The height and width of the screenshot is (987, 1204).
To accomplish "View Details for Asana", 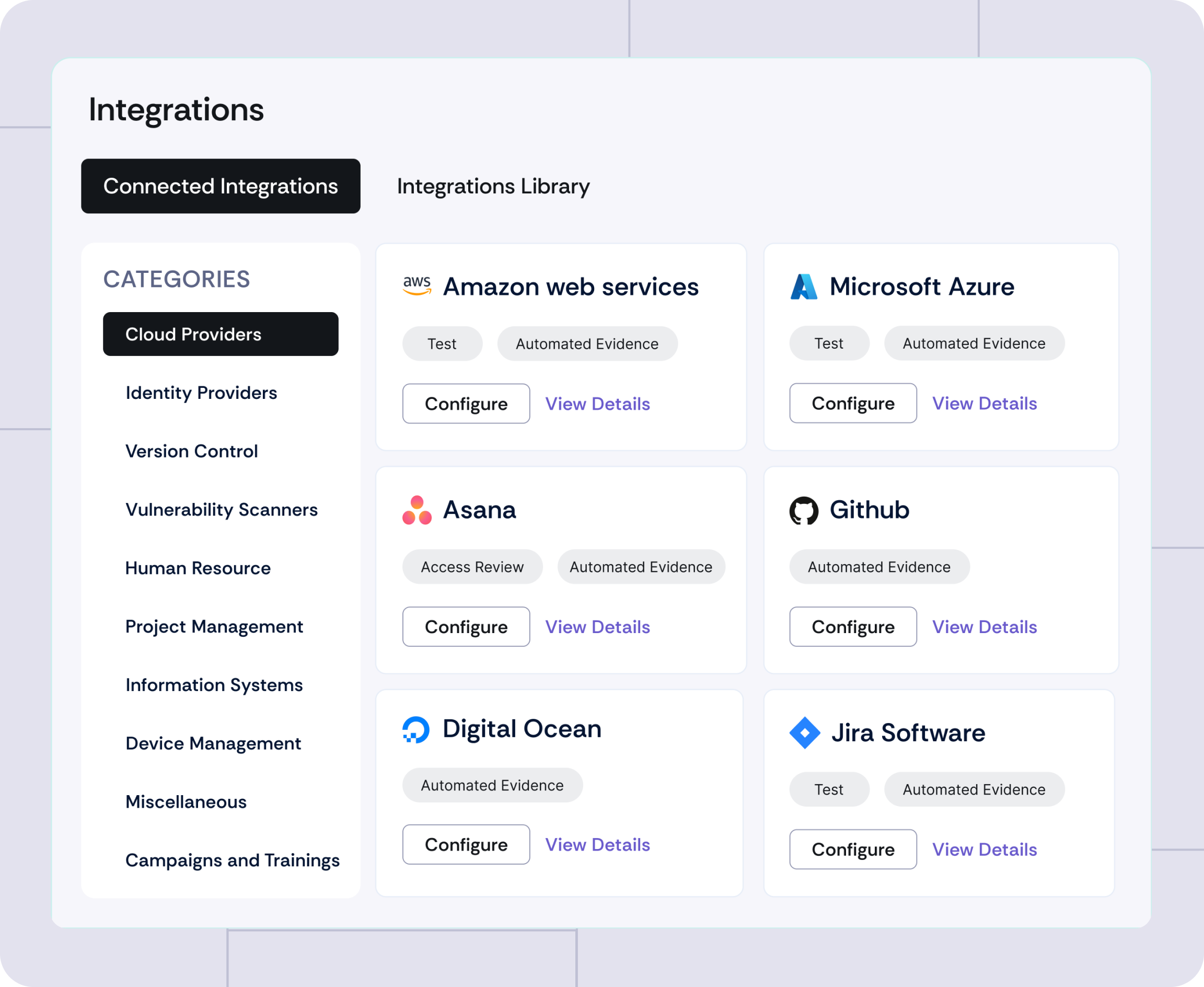I will [598, 626].
